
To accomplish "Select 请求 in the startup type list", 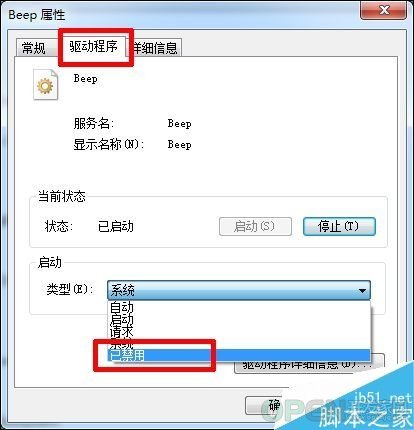I will 239,331.
